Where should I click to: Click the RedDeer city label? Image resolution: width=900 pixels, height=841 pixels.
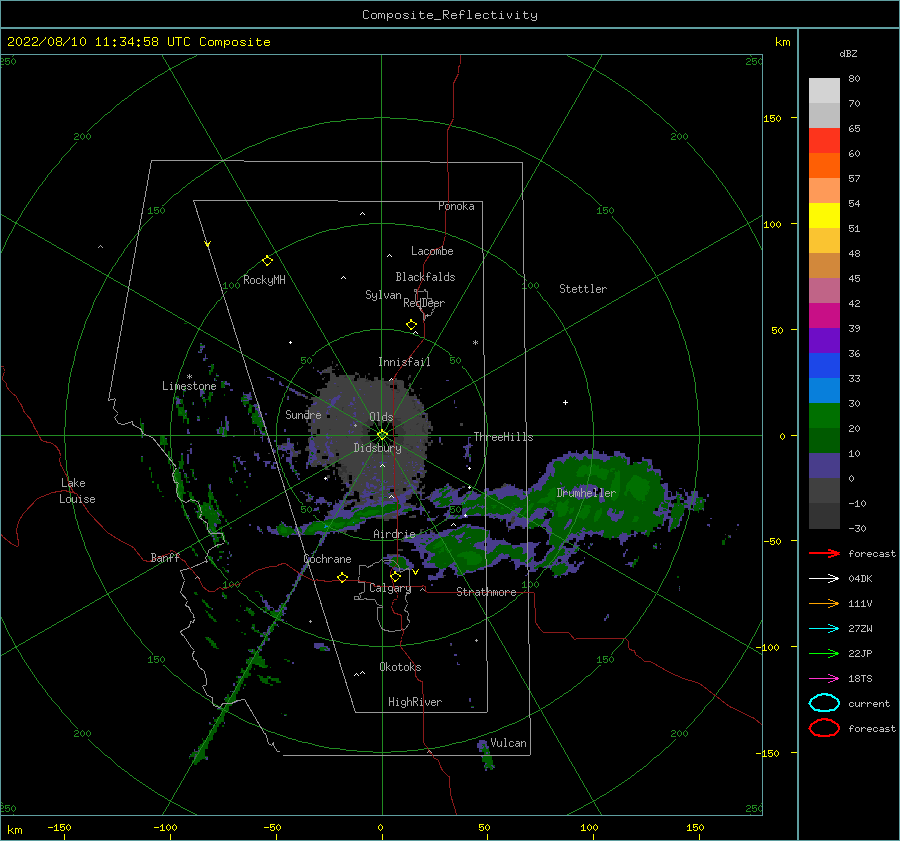[424, 303]
